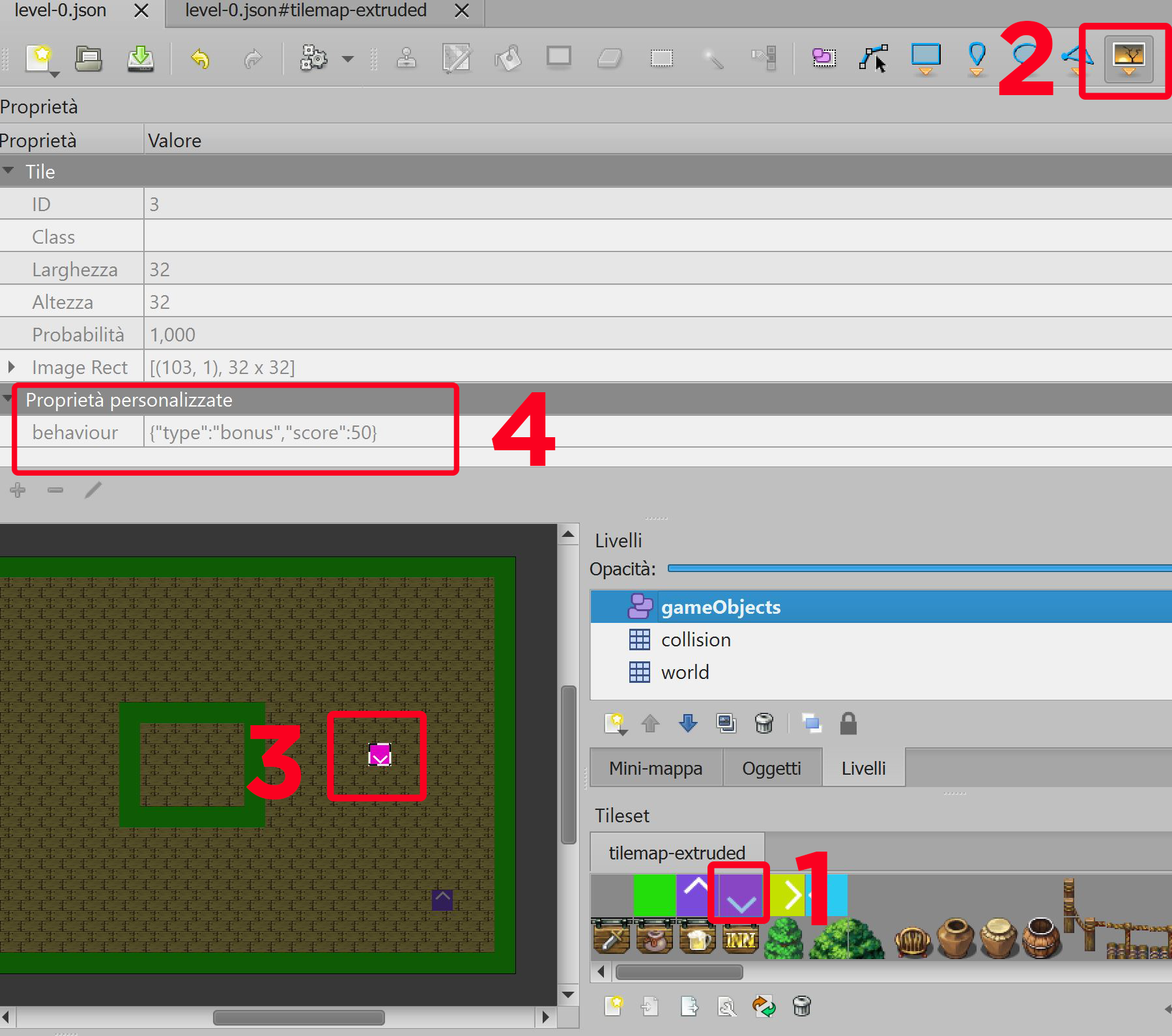This screenshot has width=1172, height=1036.
Task: Delete layer using the layers trash icon
Action: (x=764, y=723)
